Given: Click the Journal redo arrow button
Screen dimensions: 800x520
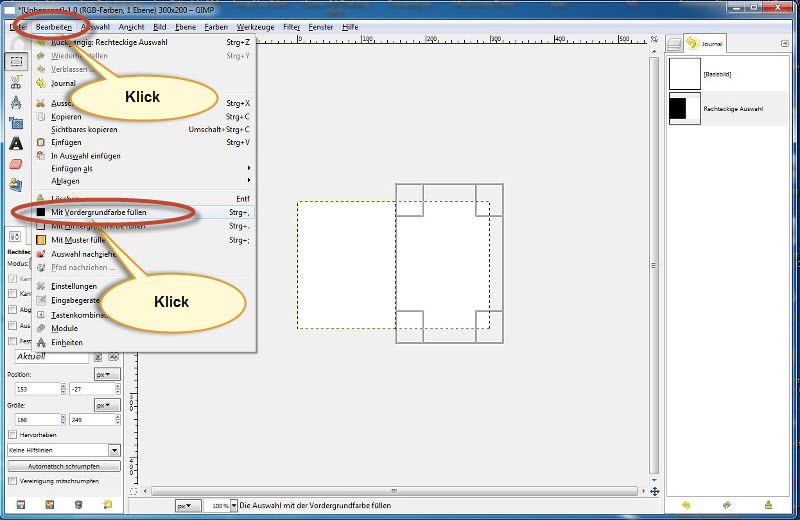Looking at the screenshot, I should pos(727,505).
